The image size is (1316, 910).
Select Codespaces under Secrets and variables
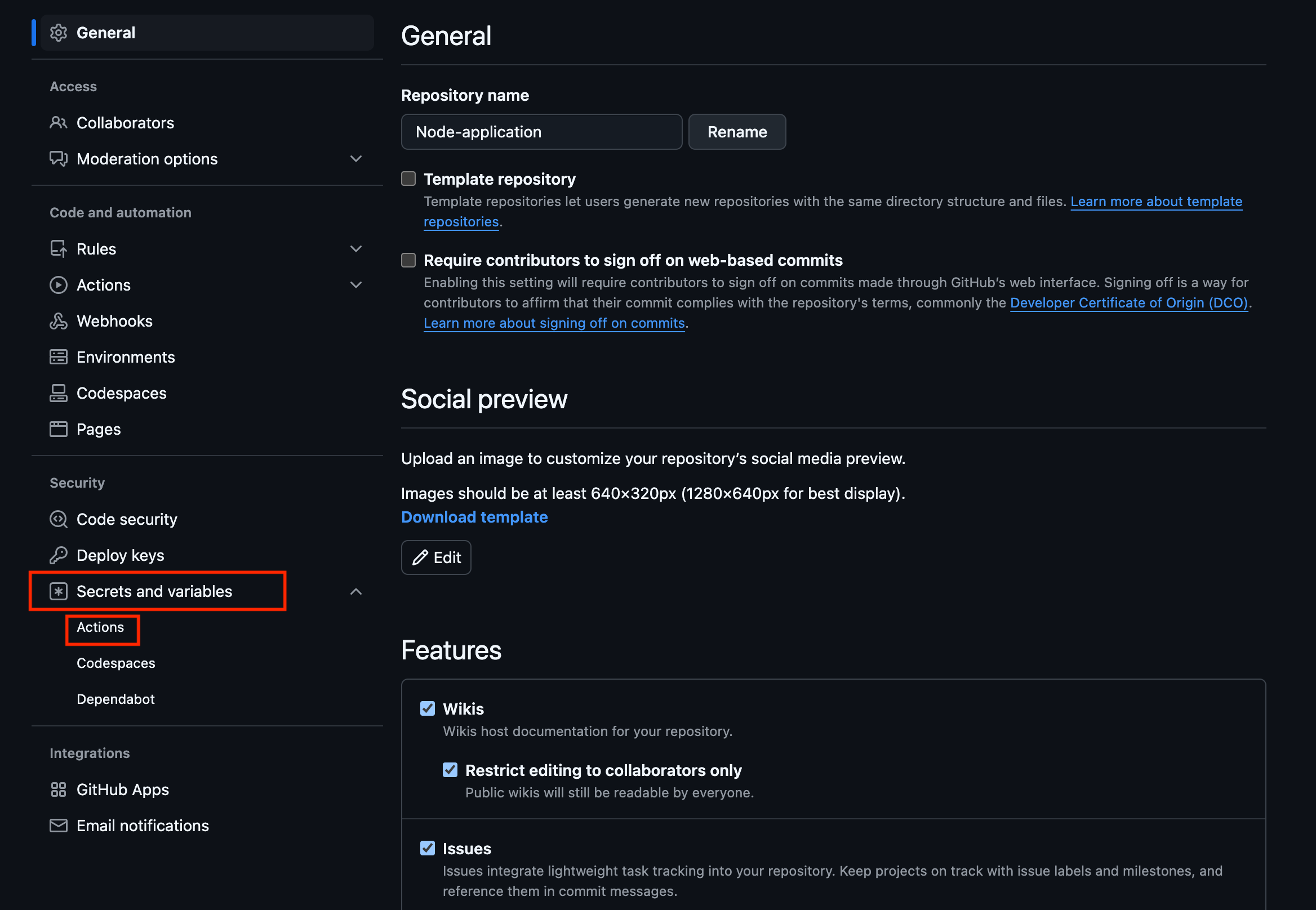(x=116, y=663)
